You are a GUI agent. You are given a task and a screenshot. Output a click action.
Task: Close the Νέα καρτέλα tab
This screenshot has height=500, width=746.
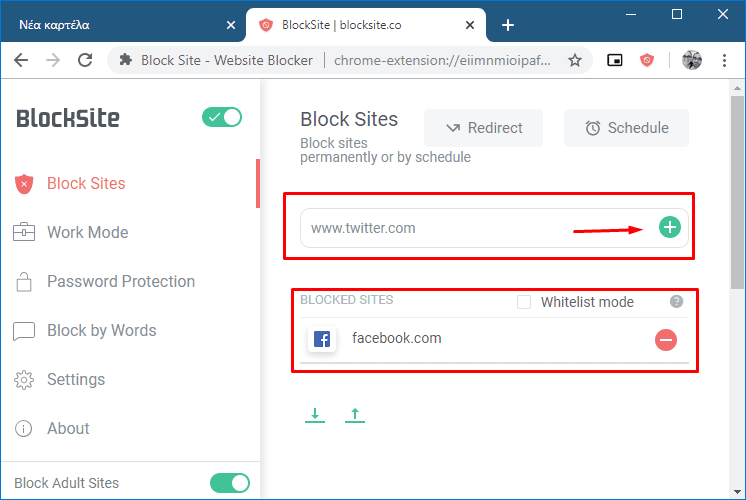(231, 25)
